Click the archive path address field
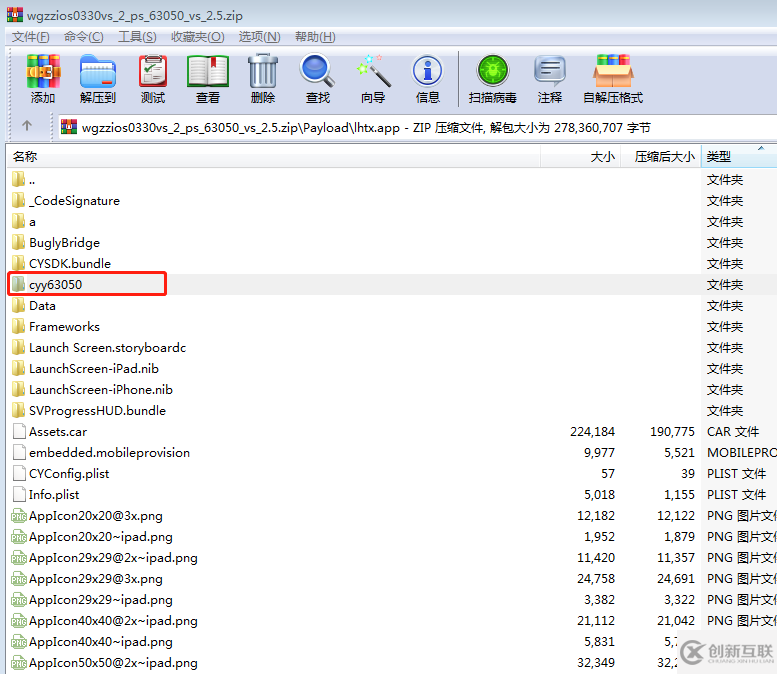Screen dimensions: 777x674 click(417, 128)
